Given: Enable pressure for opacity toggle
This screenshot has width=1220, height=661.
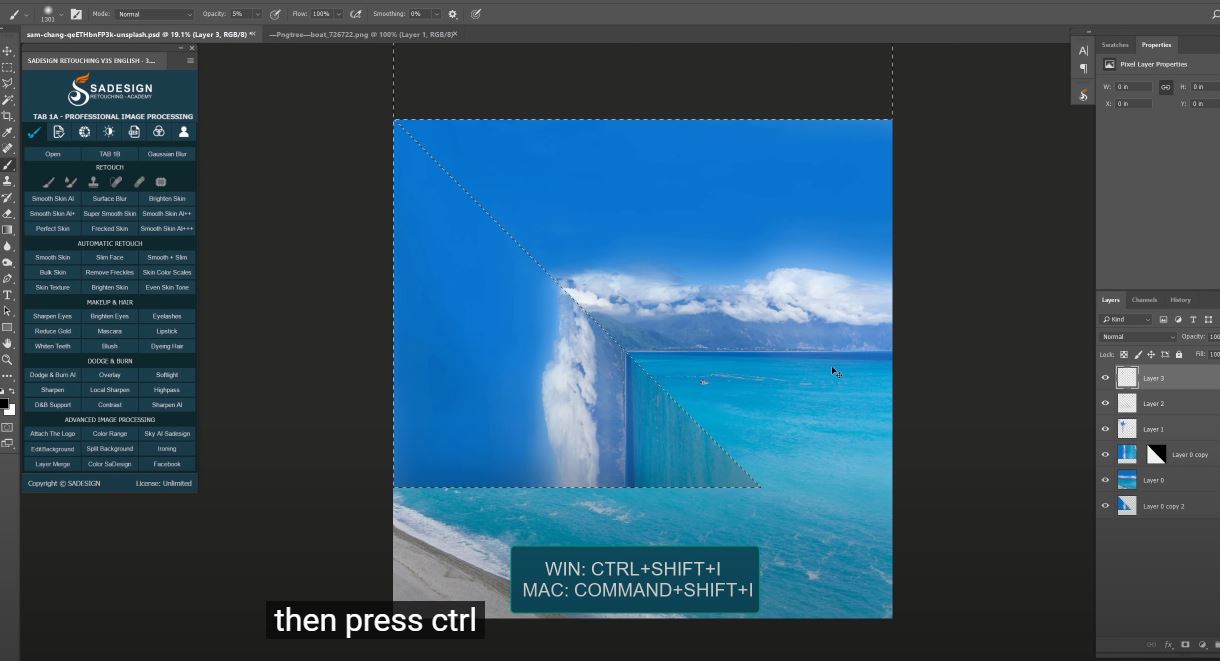Looking at the screenshot, I should coord(274,14).
